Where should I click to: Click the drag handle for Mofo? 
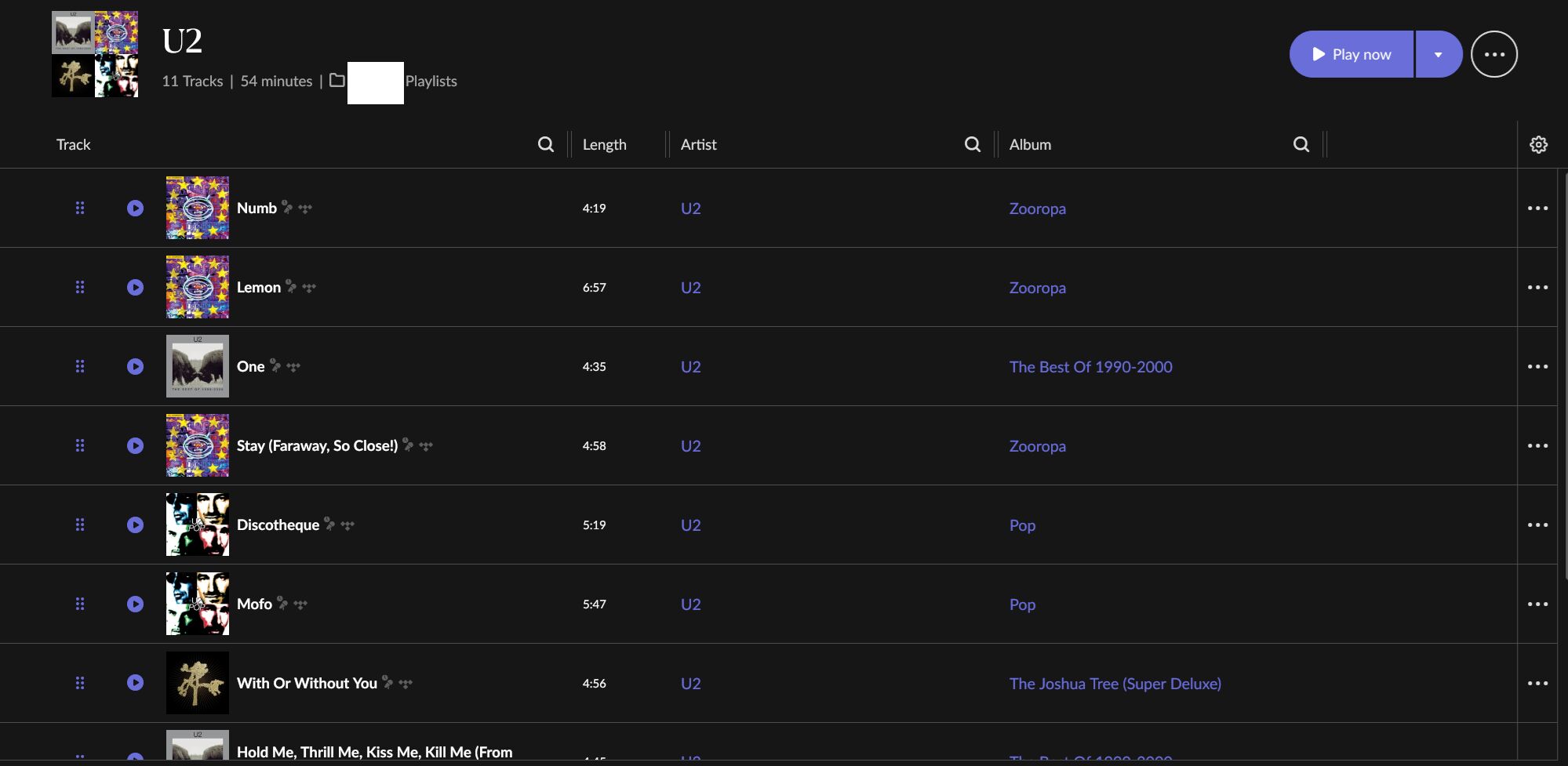pos(80,604)
